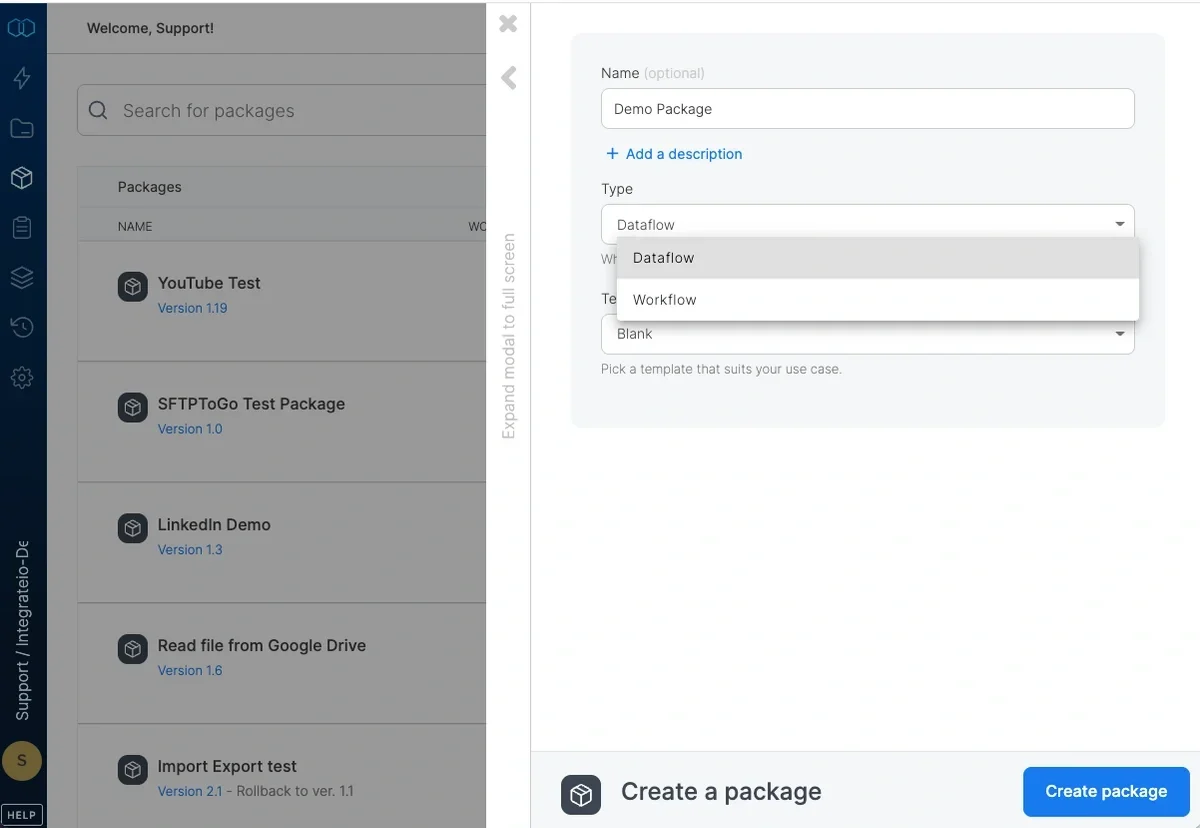
Task: Select the stacked layers clusters icon
Action: tap(22, 277)
